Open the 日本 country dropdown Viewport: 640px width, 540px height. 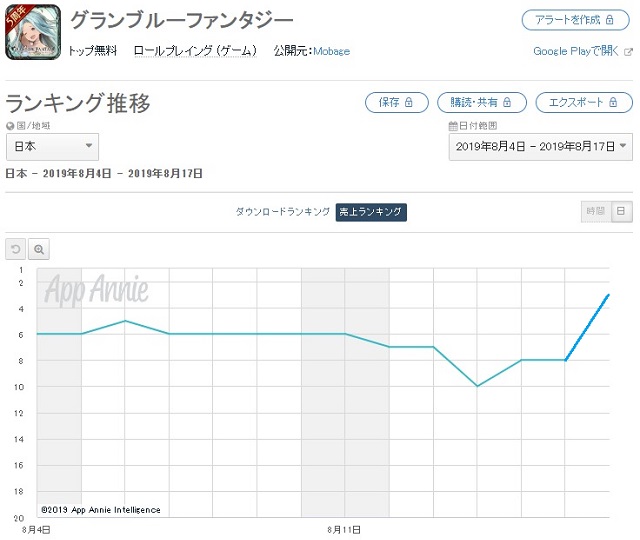[x=52, y=146]
